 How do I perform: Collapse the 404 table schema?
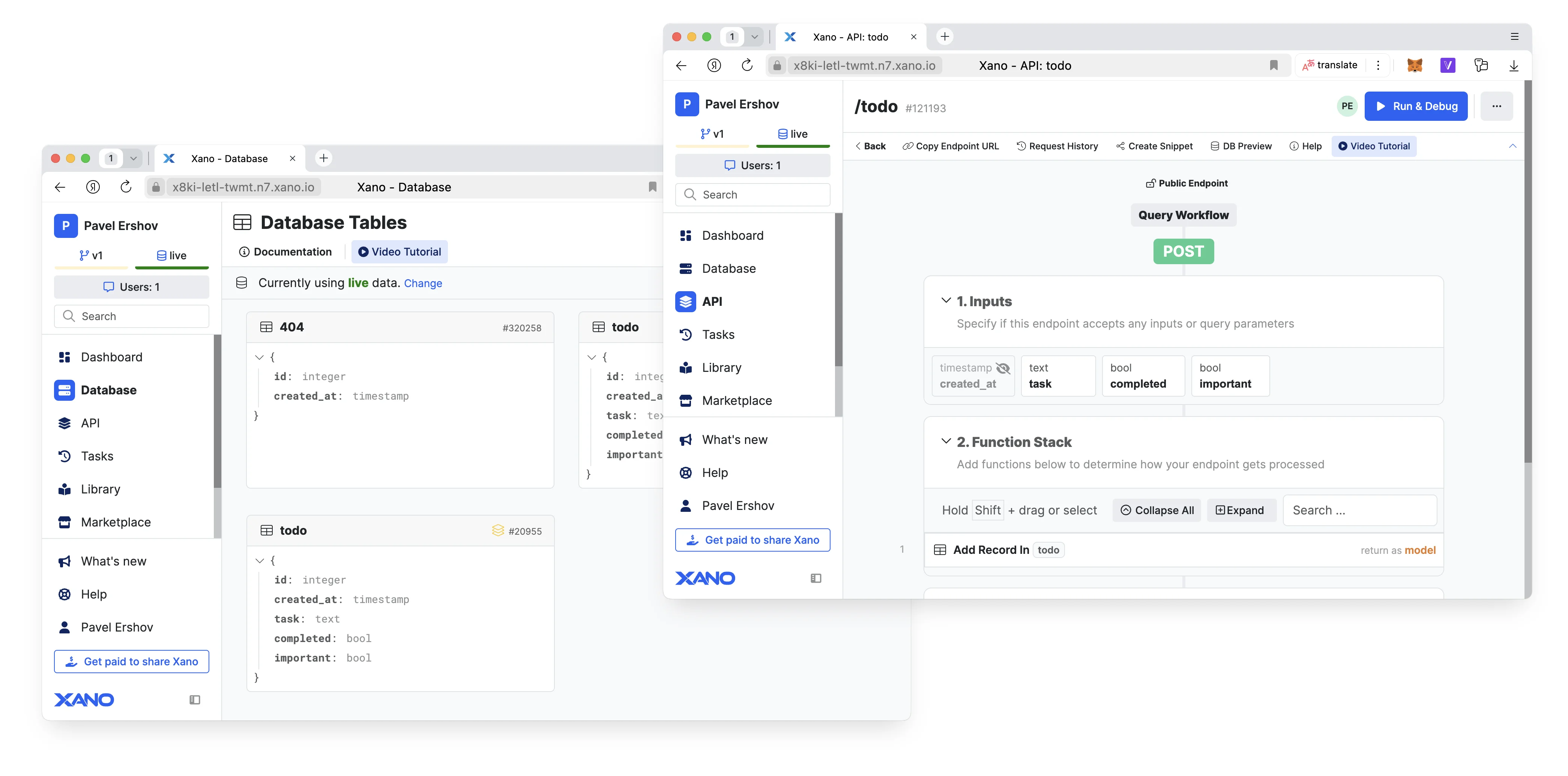click(x=259, y=358)
